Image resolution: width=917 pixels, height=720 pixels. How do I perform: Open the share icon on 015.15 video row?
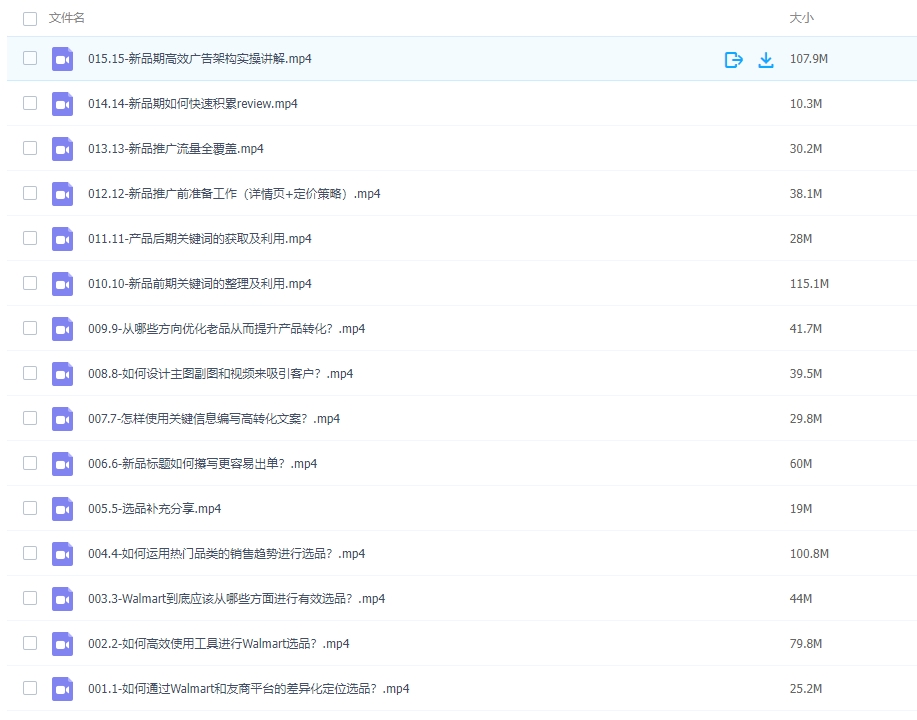733,59
